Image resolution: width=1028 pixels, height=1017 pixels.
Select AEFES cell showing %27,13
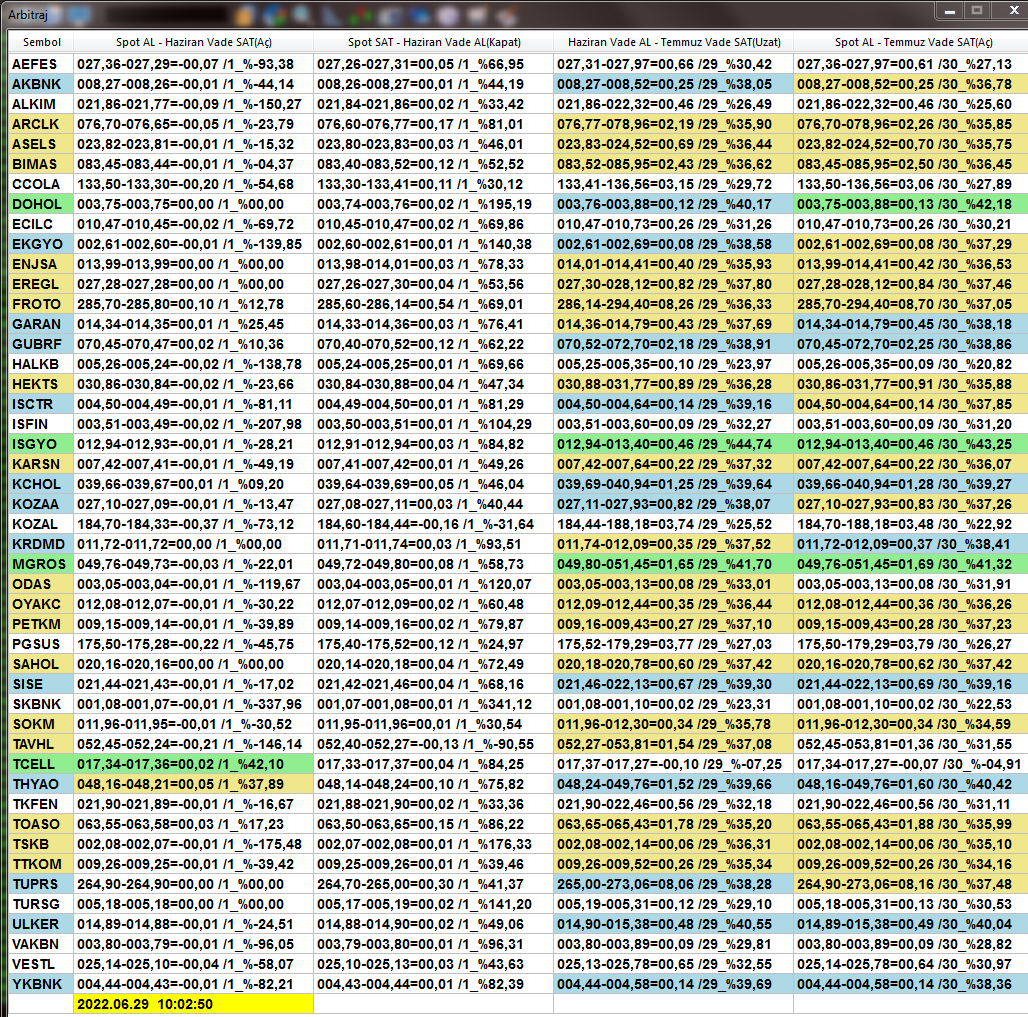point(911,64)
